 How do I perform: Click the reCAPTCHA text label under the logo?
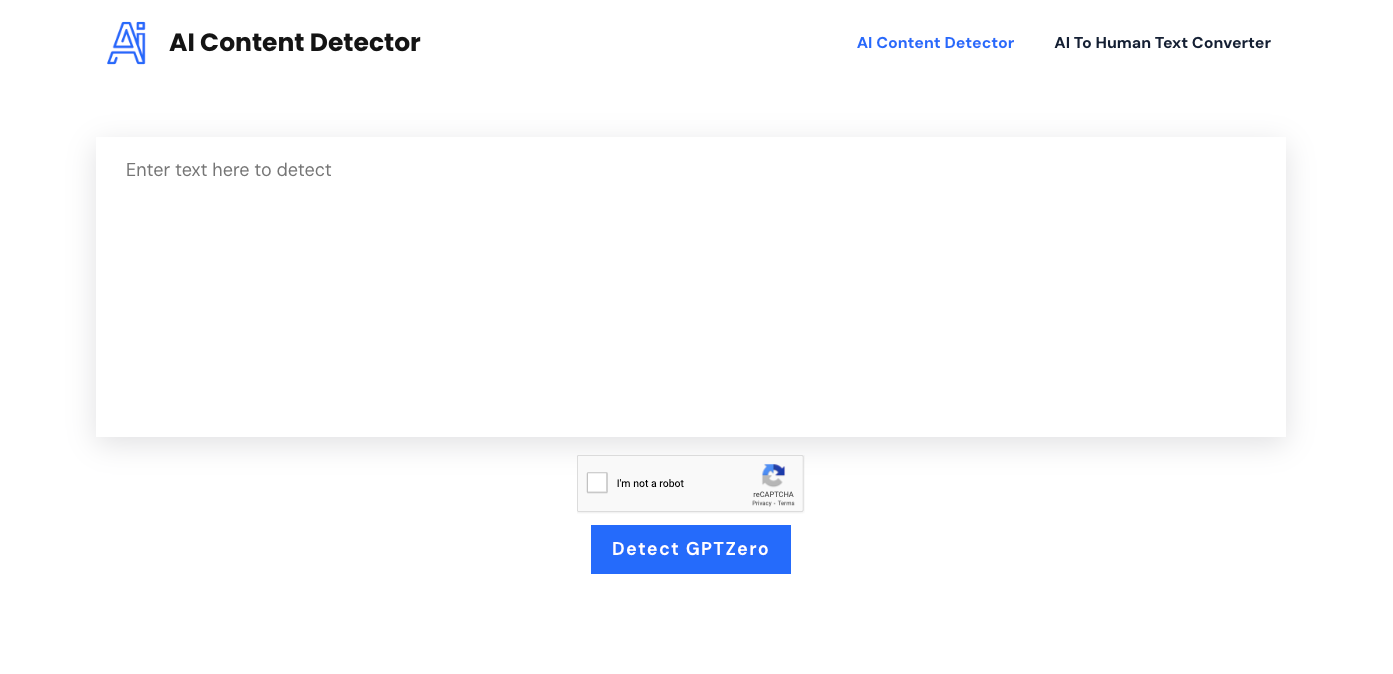[773, 494]
